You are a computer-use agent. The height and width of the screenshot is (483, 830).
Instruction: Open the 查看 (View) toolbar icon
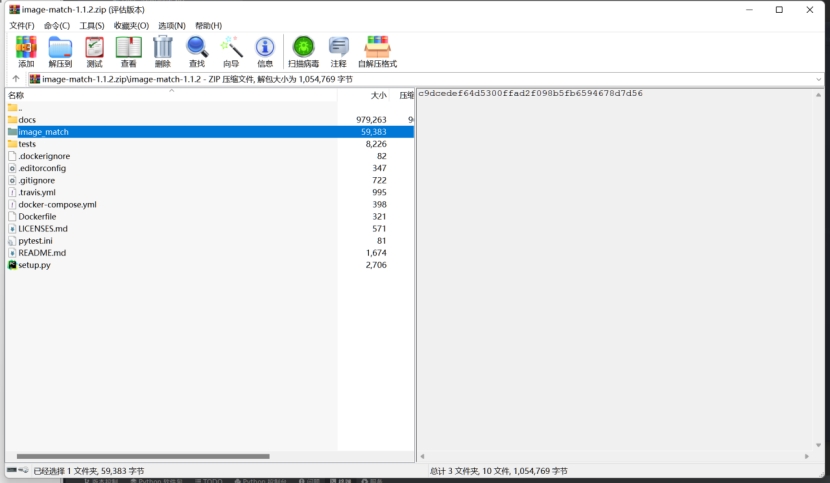[128, 50]
